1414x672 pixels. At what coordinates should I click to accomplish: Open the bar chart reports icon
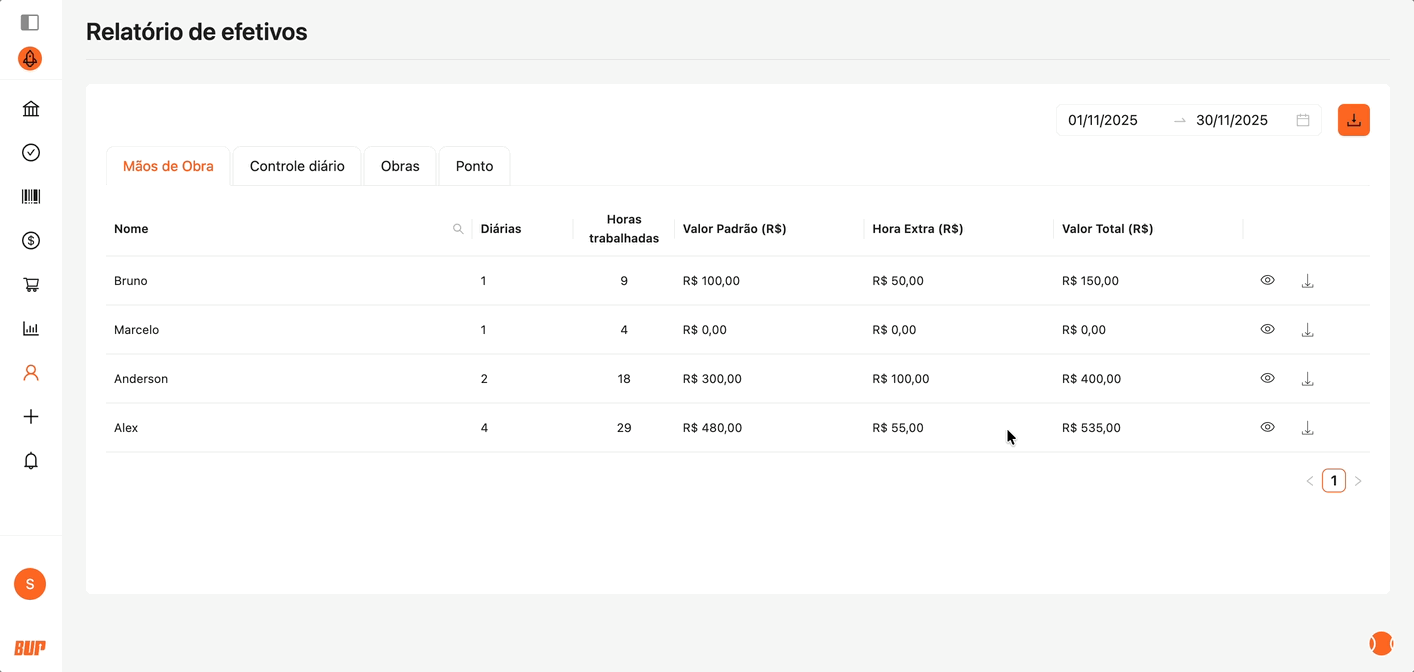pyautogui.click(x=31, y=329)
